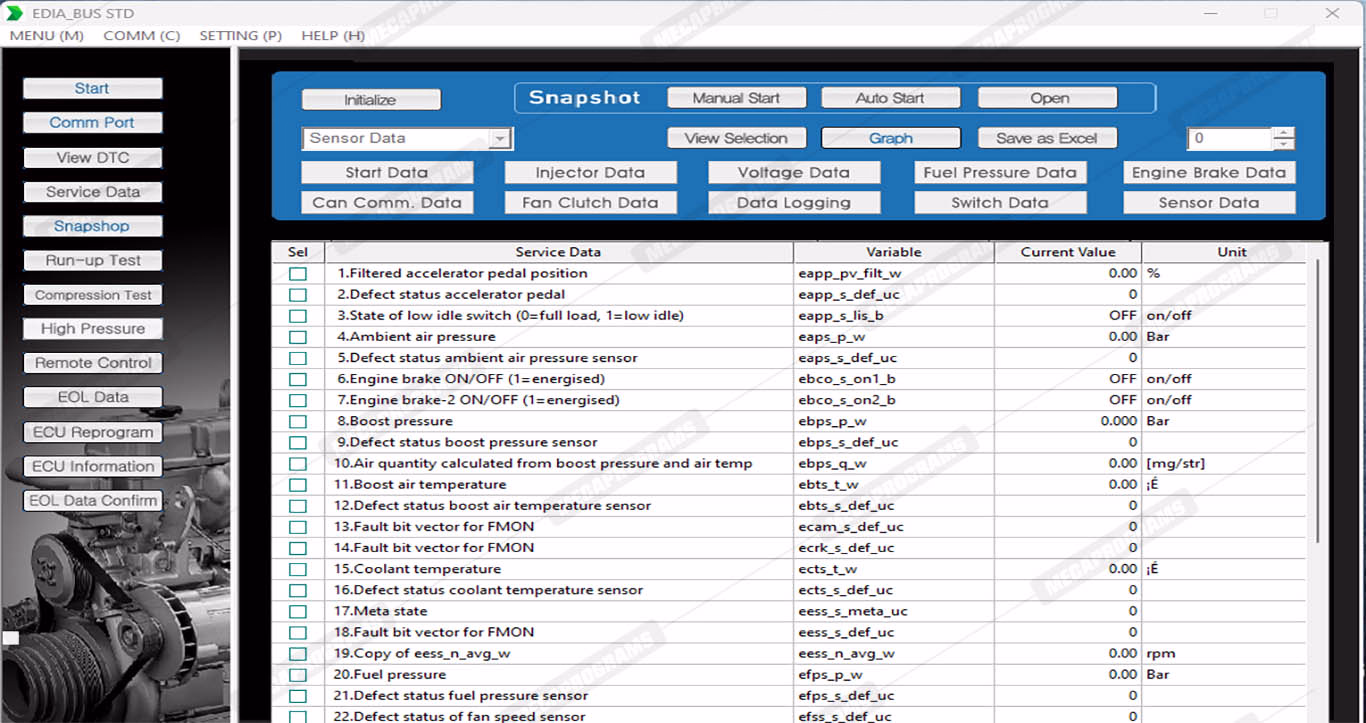Screen dimensions: 1366x723
Task: Check the Filtered accelerator pedal position box
Action: click(x=298, y=274)
